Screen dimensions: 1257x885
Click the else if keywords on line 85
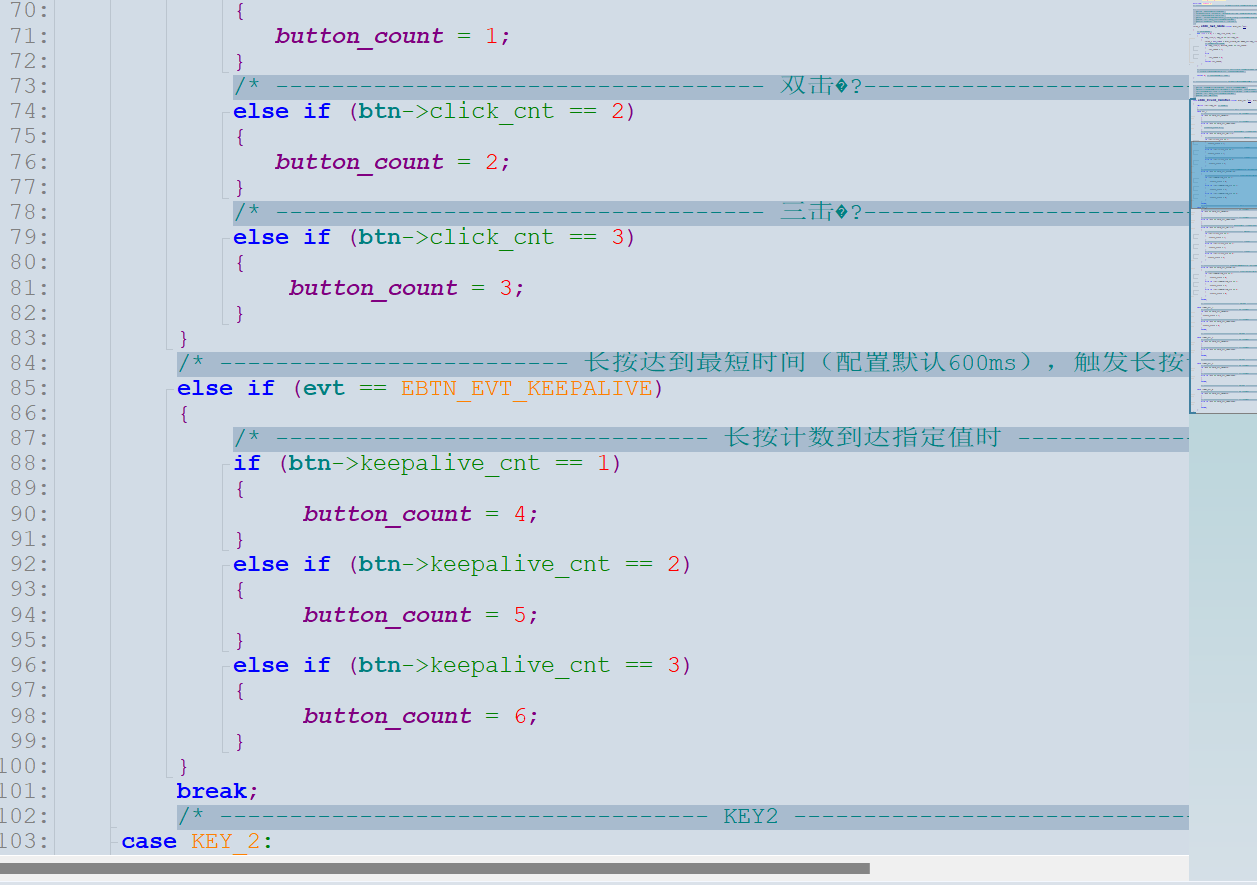click(225, 388)
